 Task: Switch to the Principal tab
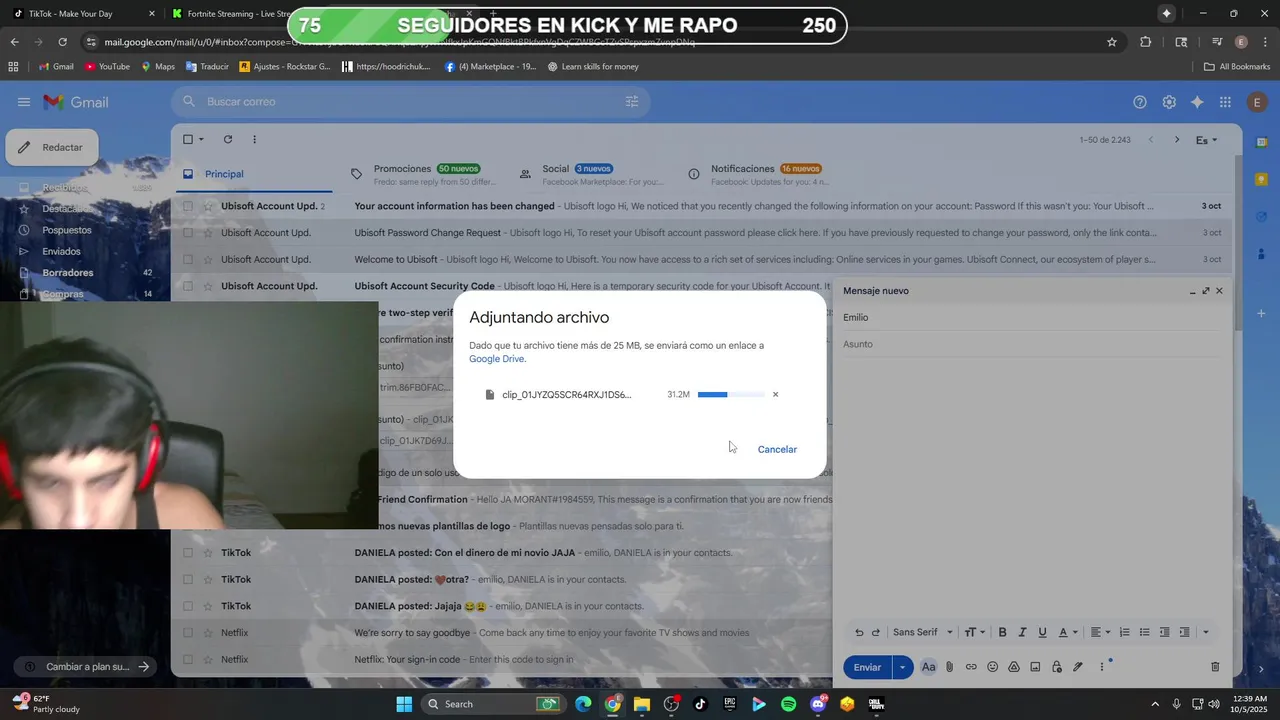tap(252, 174)
